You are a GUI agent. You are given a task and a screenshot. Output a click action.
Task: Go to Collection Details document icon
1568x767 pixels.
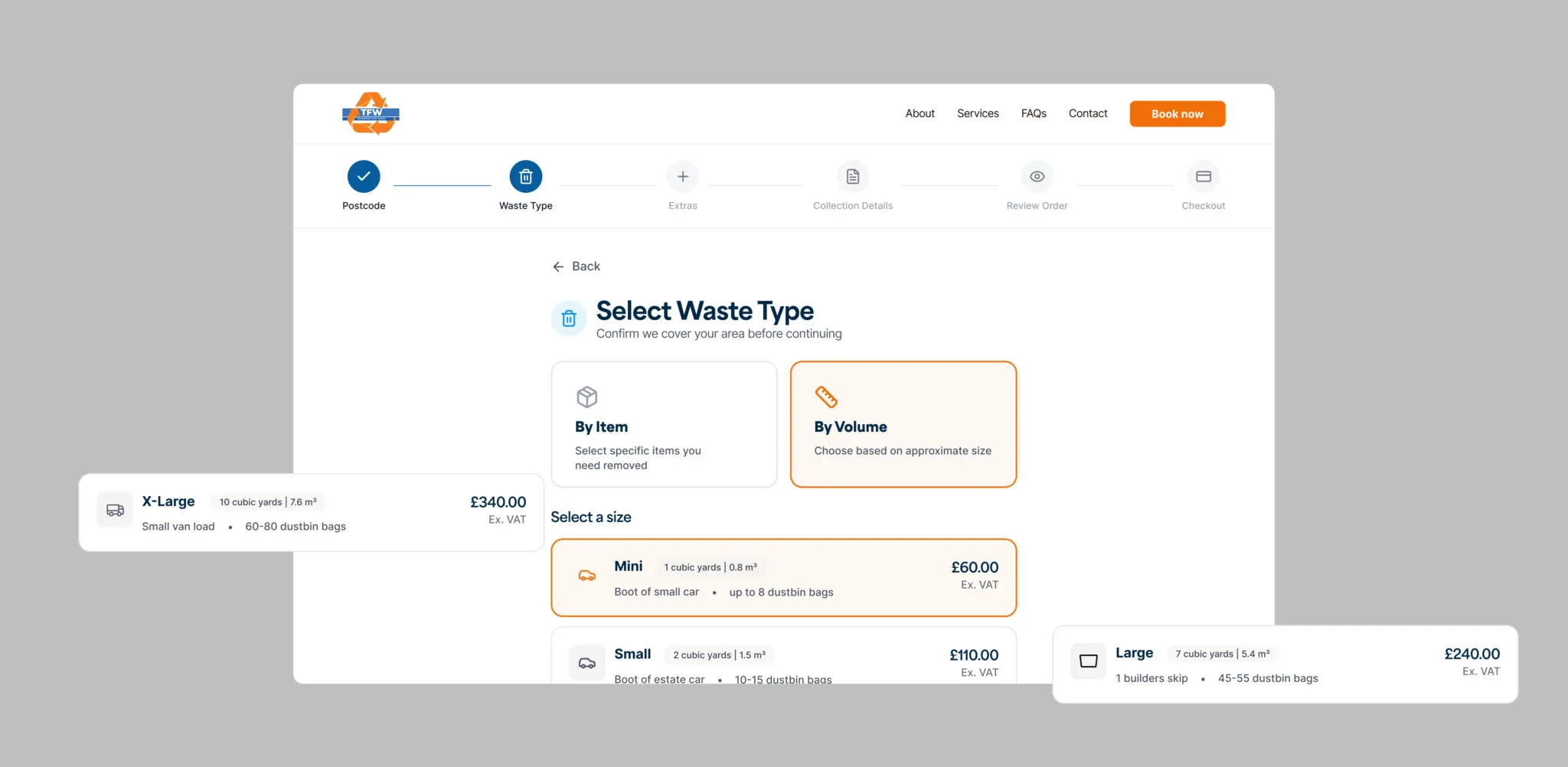(853, 177)
